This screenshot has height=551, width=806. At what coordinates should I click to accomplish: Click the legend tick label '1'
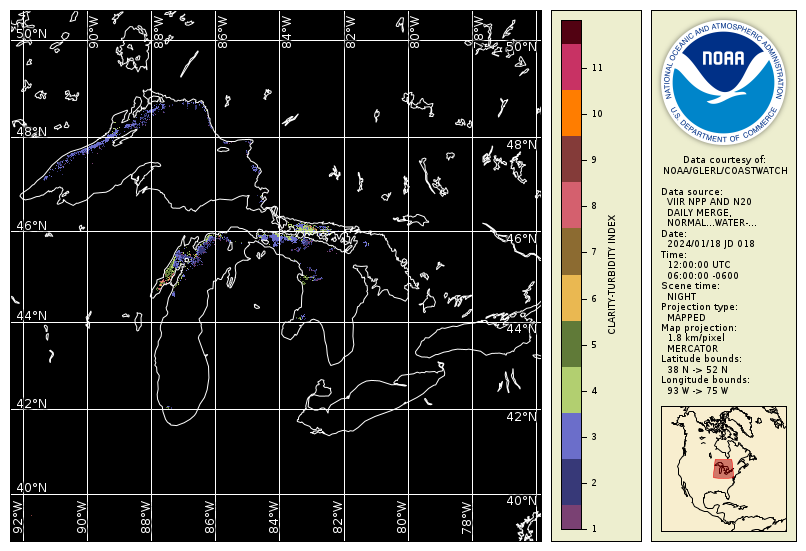[594, 529]
